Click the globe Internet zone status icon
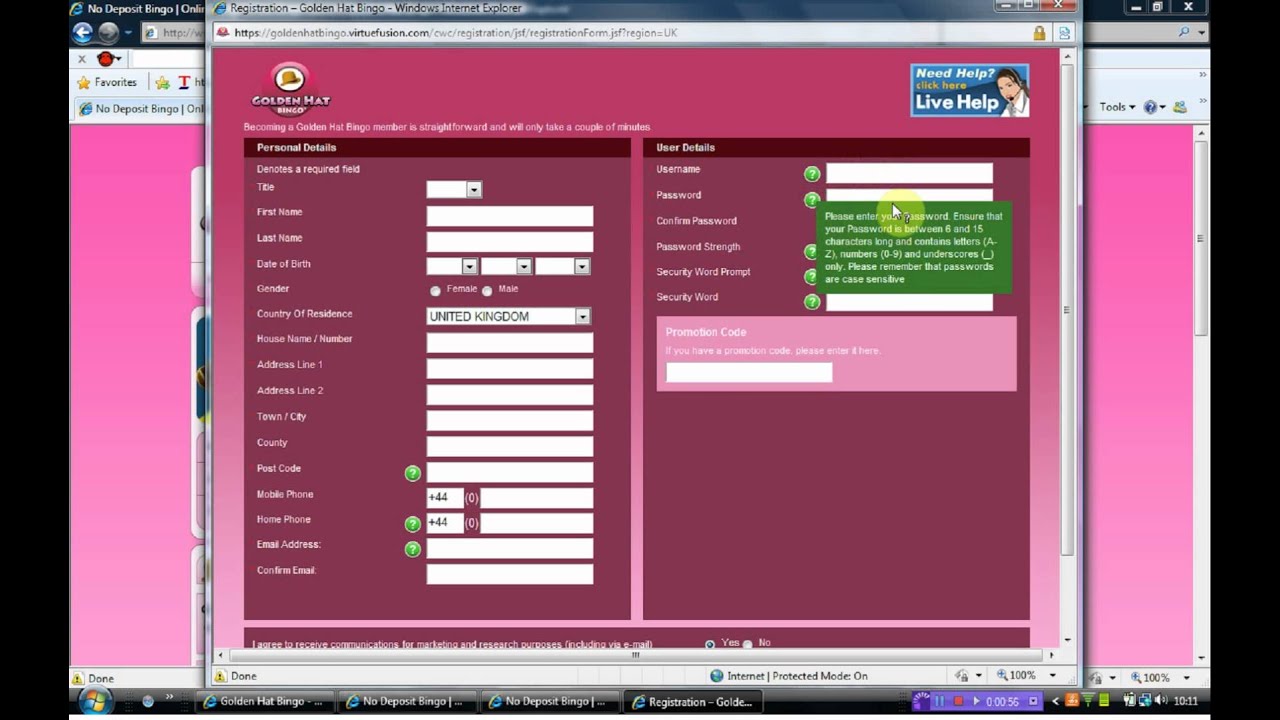The image size is (1280, 720). 717,676
